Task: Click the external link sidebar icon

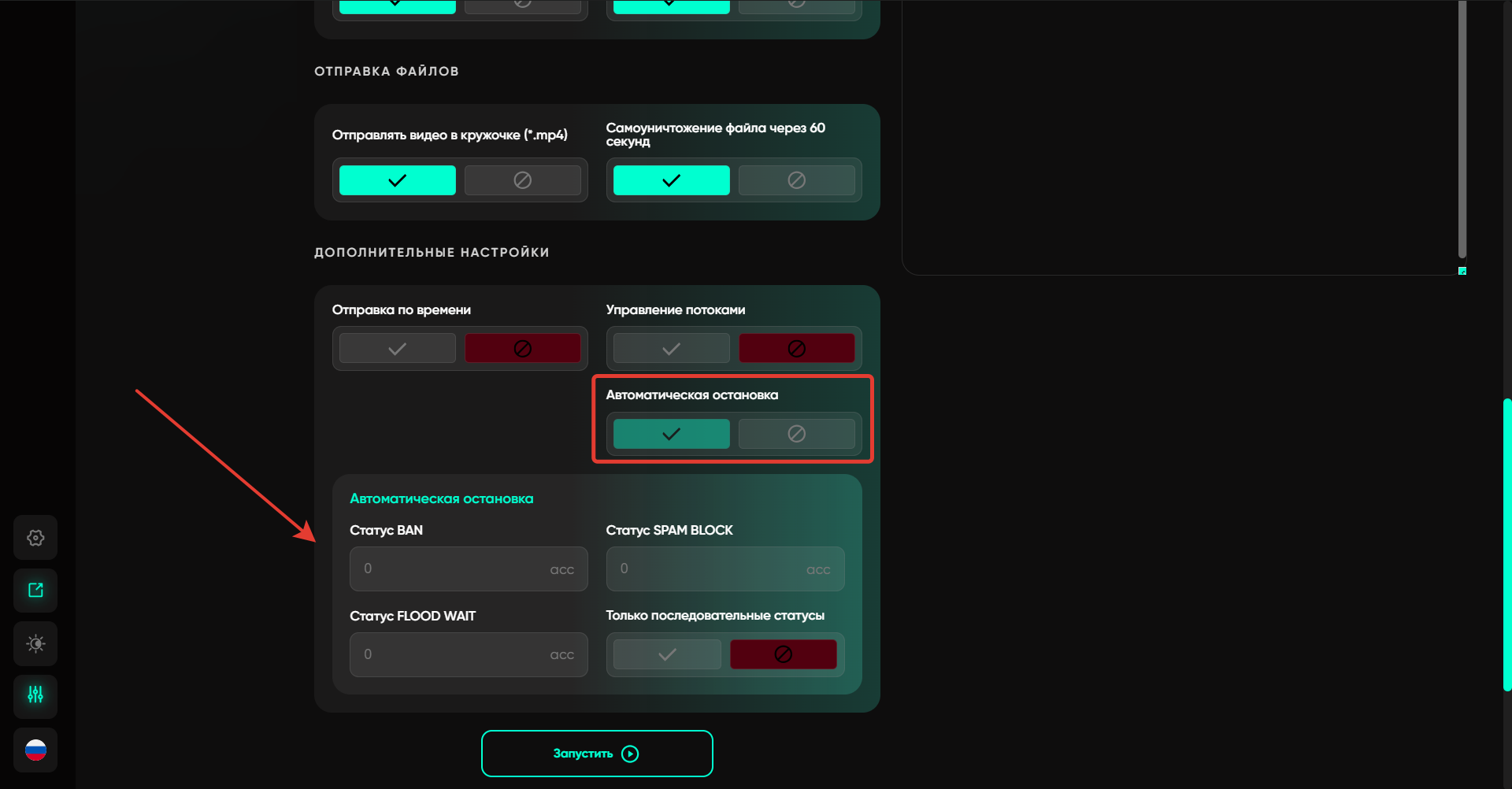Action: click(x=35, y=591)
